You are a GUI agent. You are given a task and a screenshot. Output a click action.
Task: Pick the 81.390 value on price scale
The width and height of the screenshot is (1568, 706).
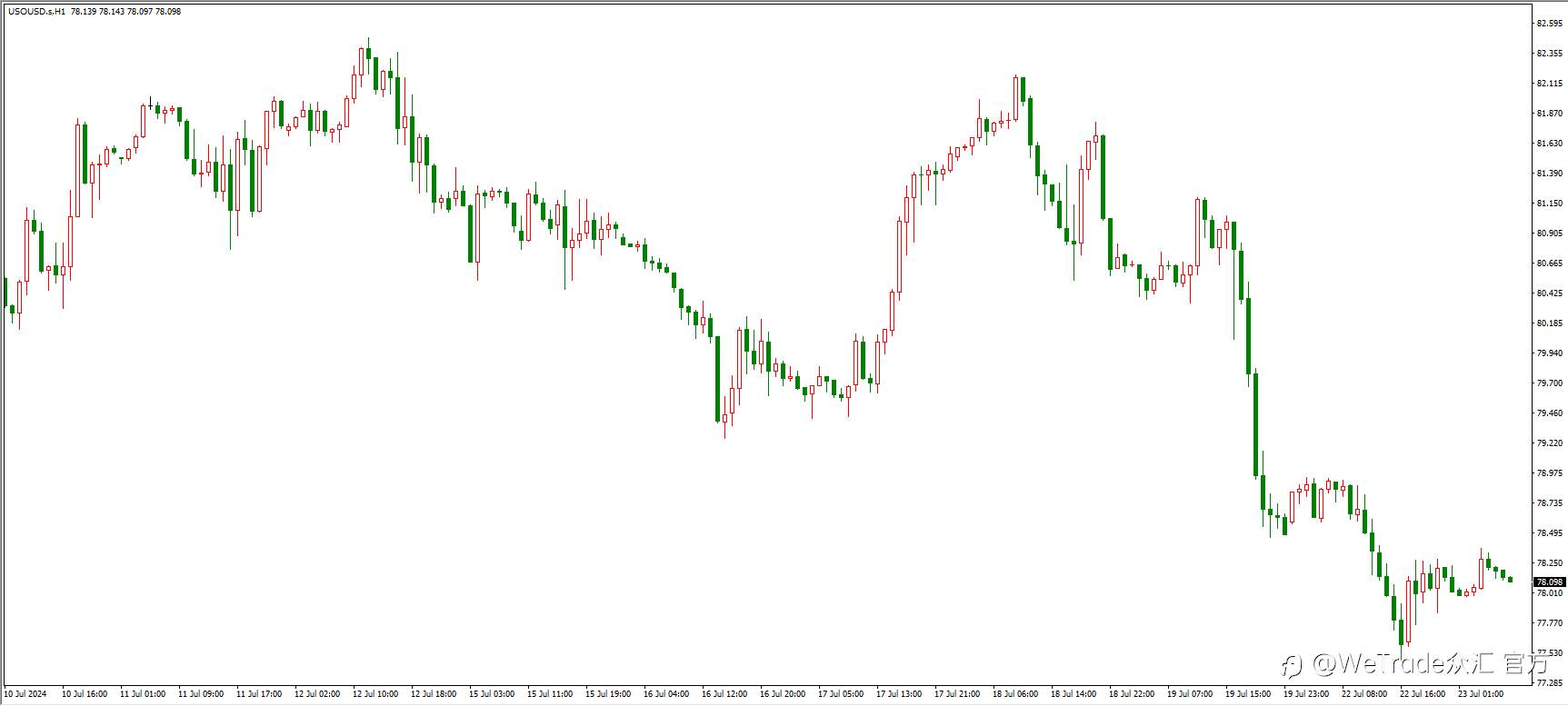point(1549,174)
